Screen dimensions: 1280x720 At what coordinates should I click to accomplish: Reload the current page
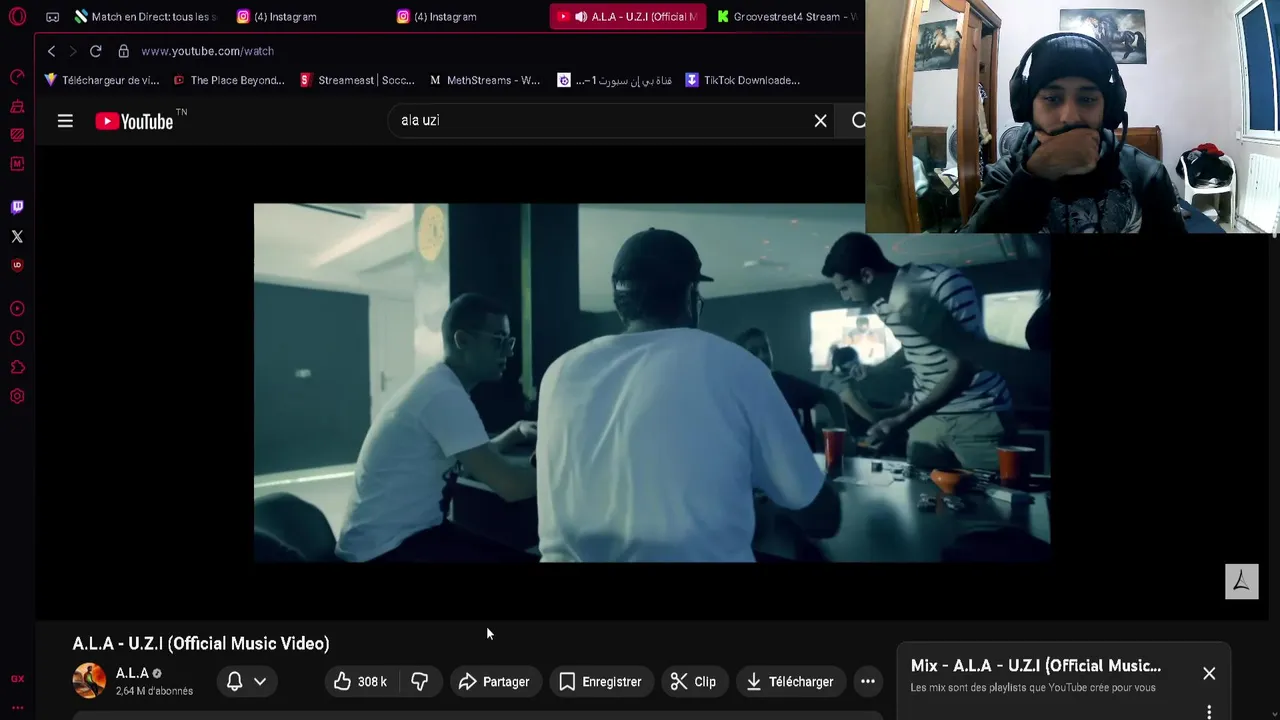pos(95,51)
